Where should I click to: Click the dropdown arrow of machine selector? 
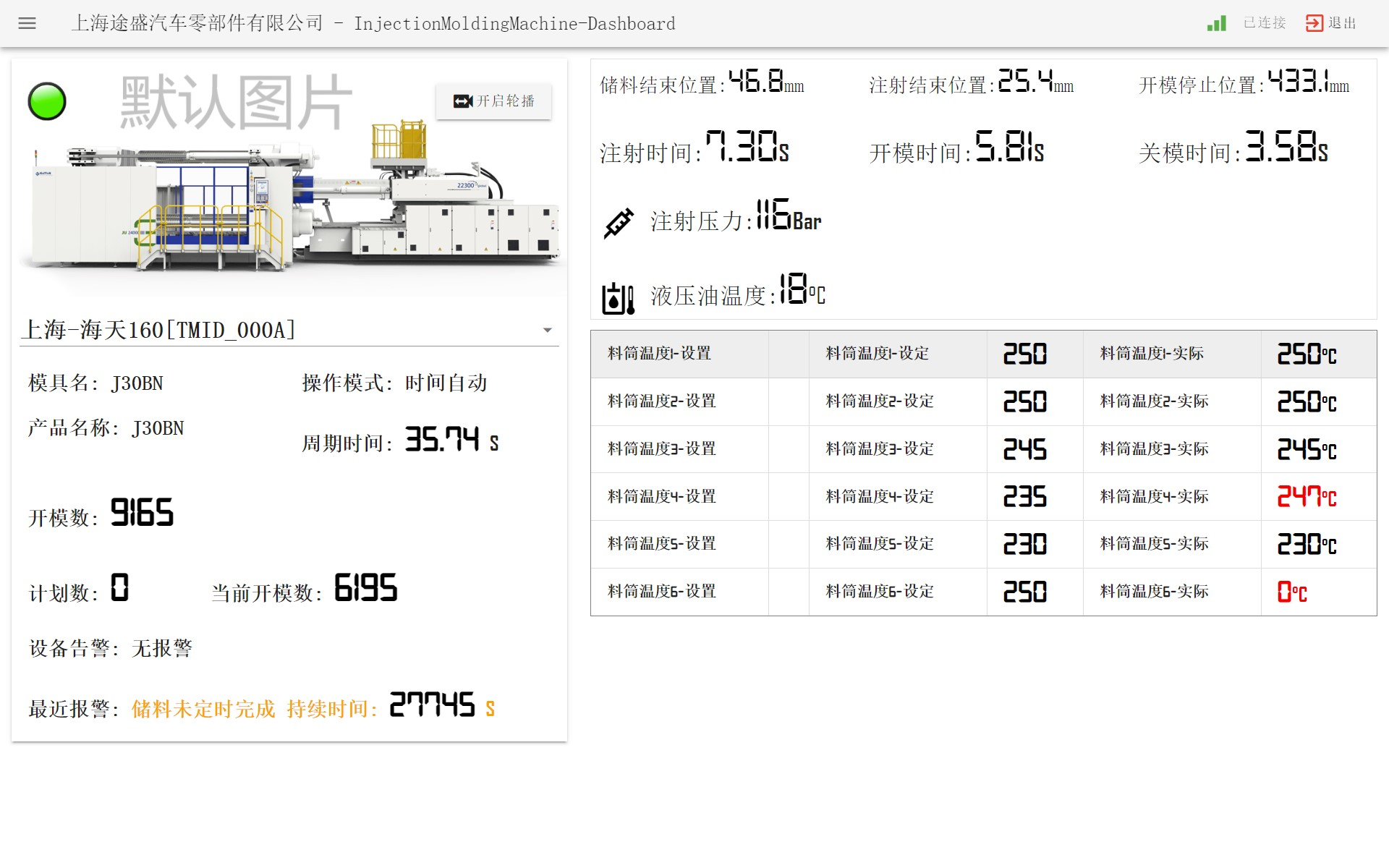coord(548,330)
